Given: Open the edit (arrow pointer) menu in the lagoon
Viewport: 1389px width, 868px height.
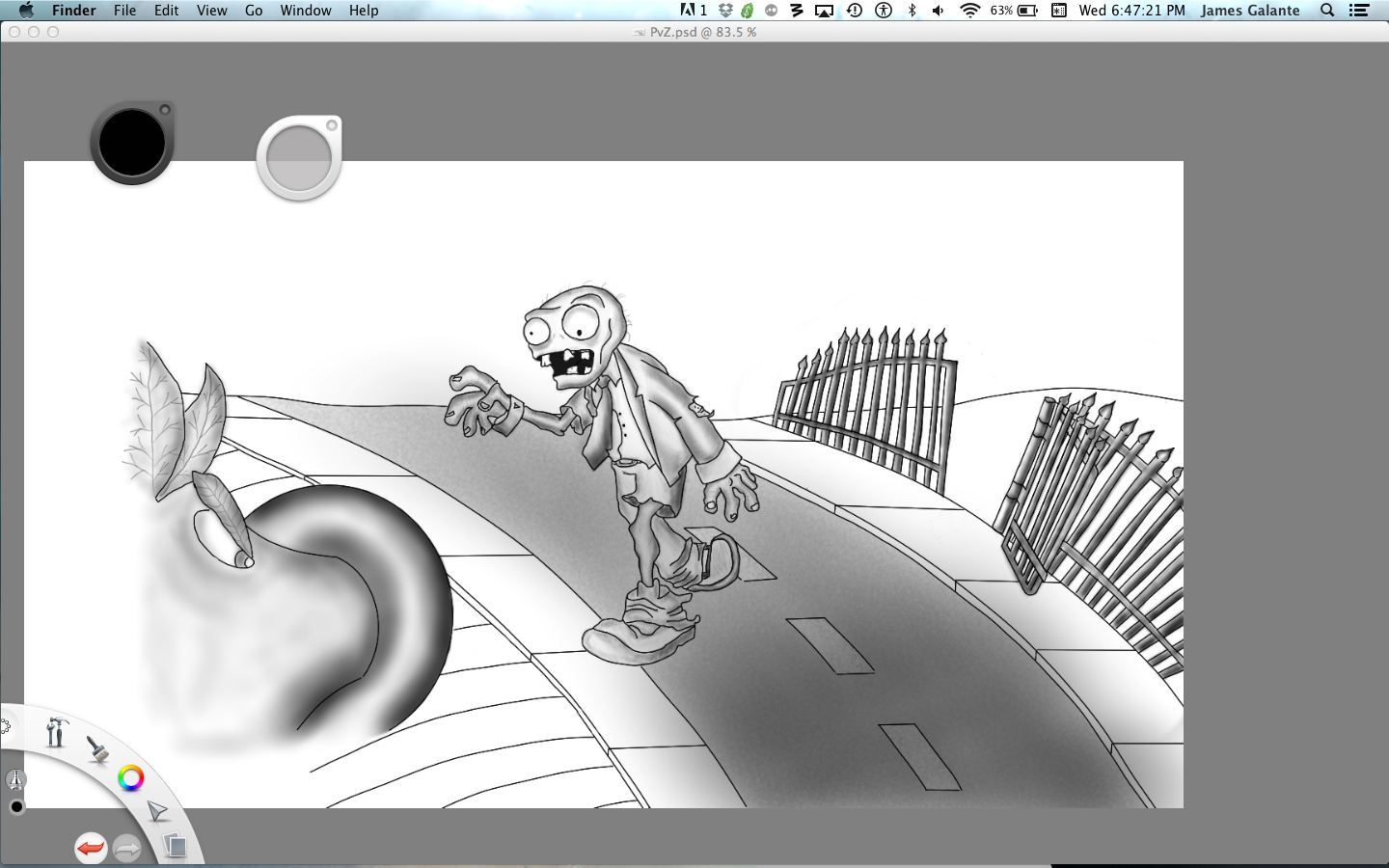Looking at the screenshot, I should tap(156, 811).
